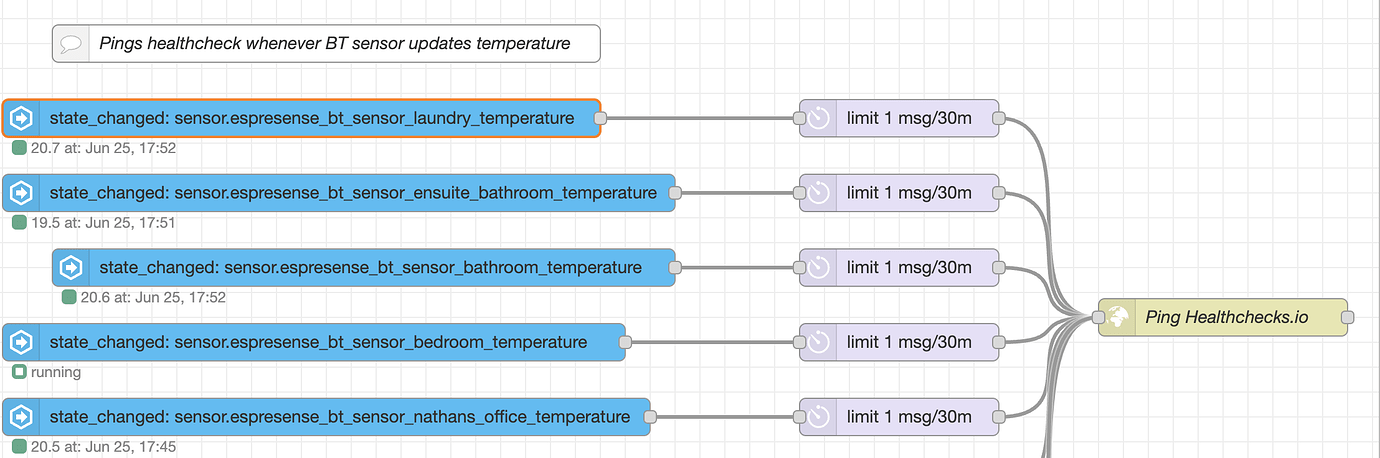
Task: Click the output port of the bedroom limit node
Action: (x=998, y=342)
